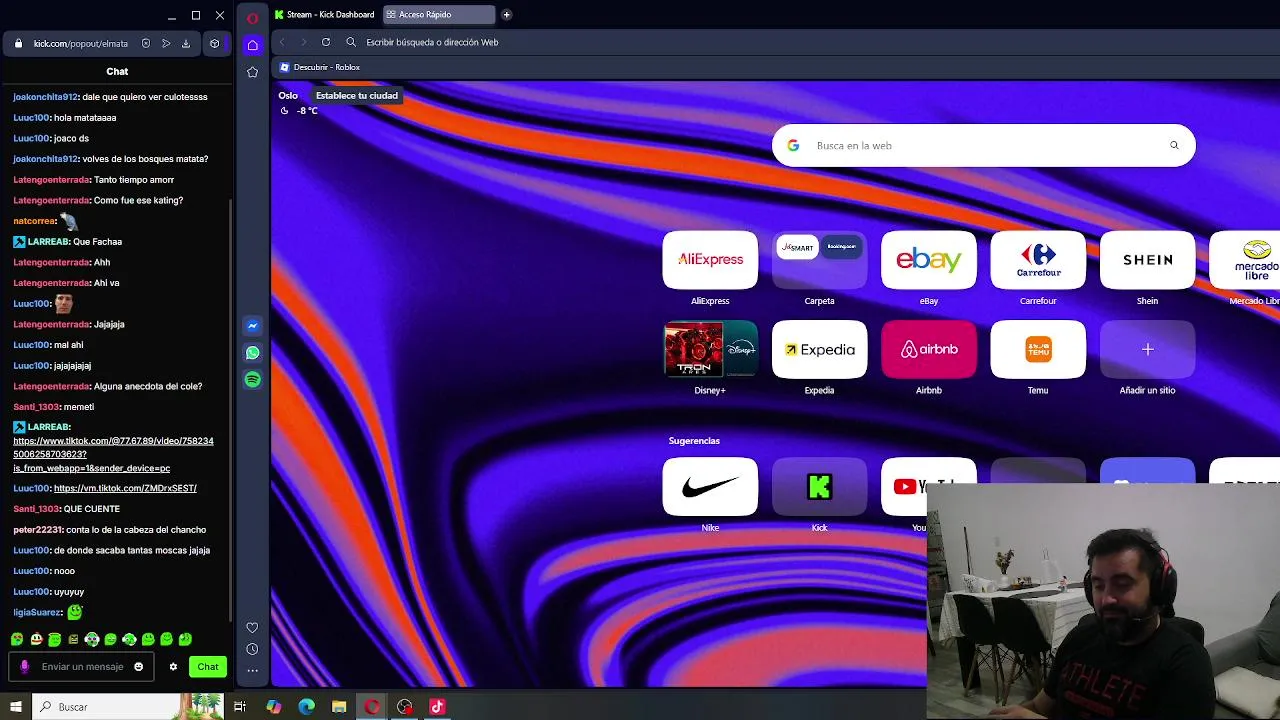Image resolution: width=1280 pixels, height=720 pixels.
Task: Open the Mercado Libre speed dial tile
Action: coord(1245,260)
